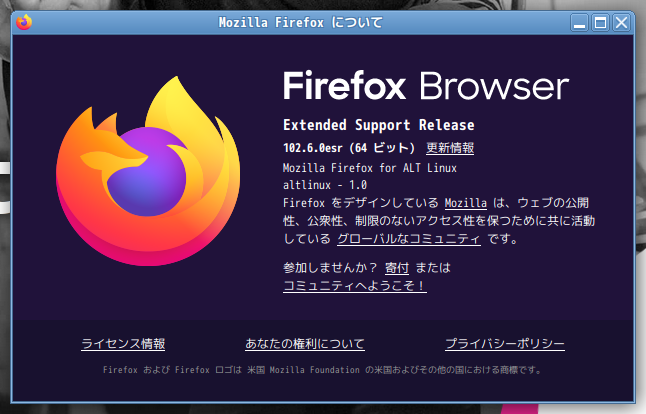
Task: Click the window title Mozilla Firefox について
Action: [301, 22]
